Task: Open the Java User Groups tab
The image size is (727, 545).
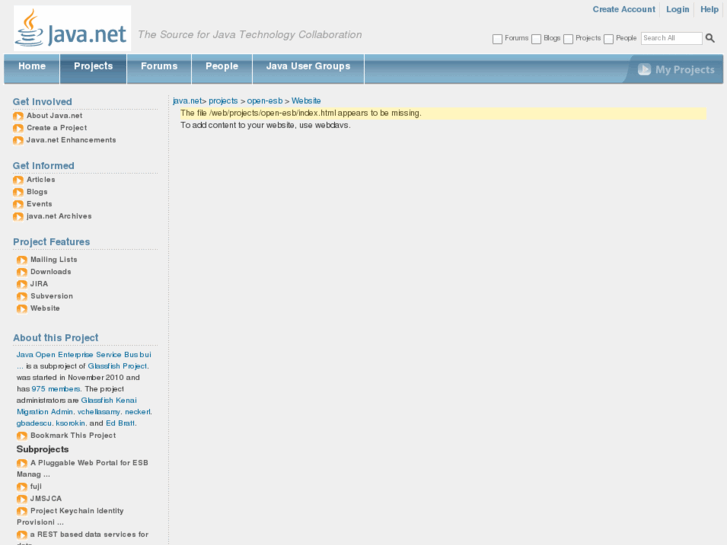Action: pos(308,69)
